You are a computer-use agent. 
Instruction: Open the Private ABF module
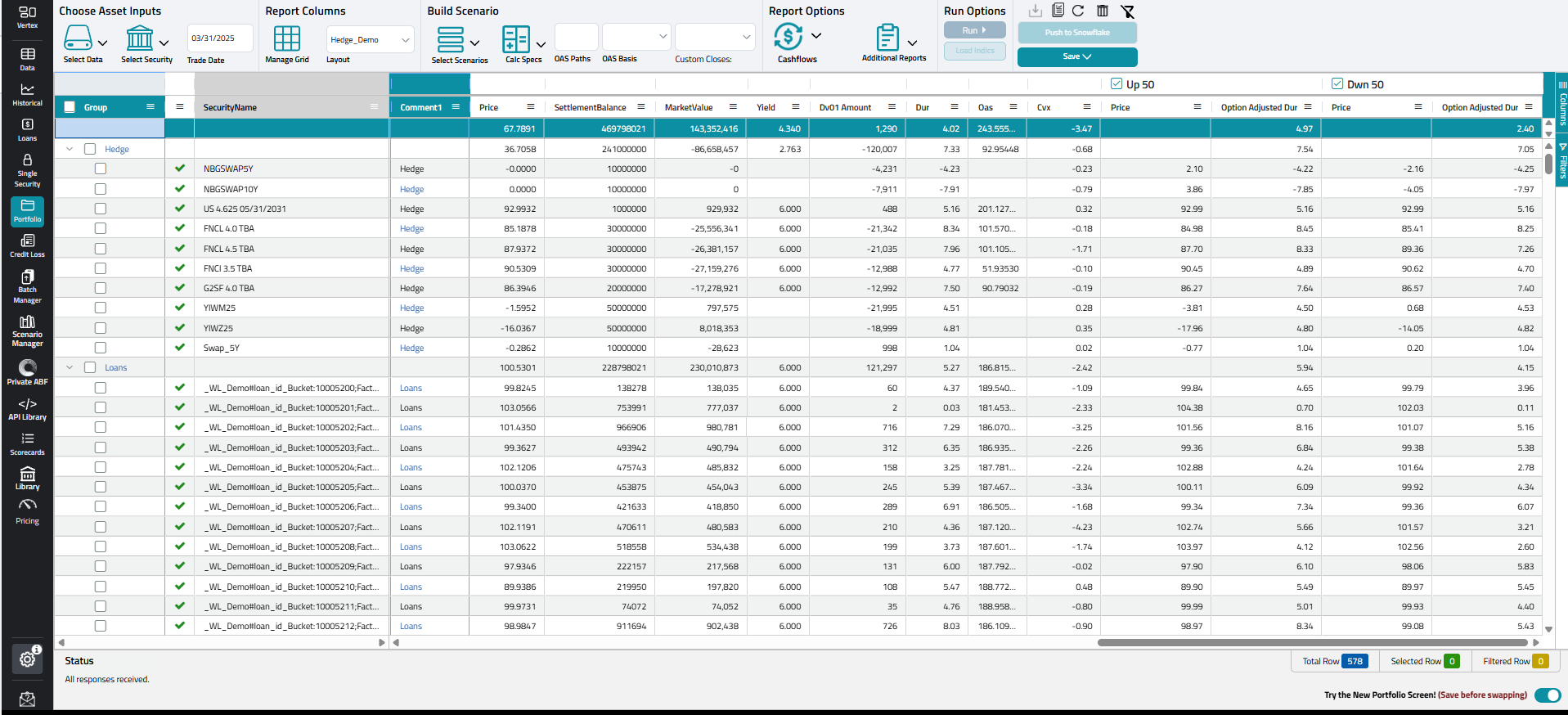coord(27,372)
